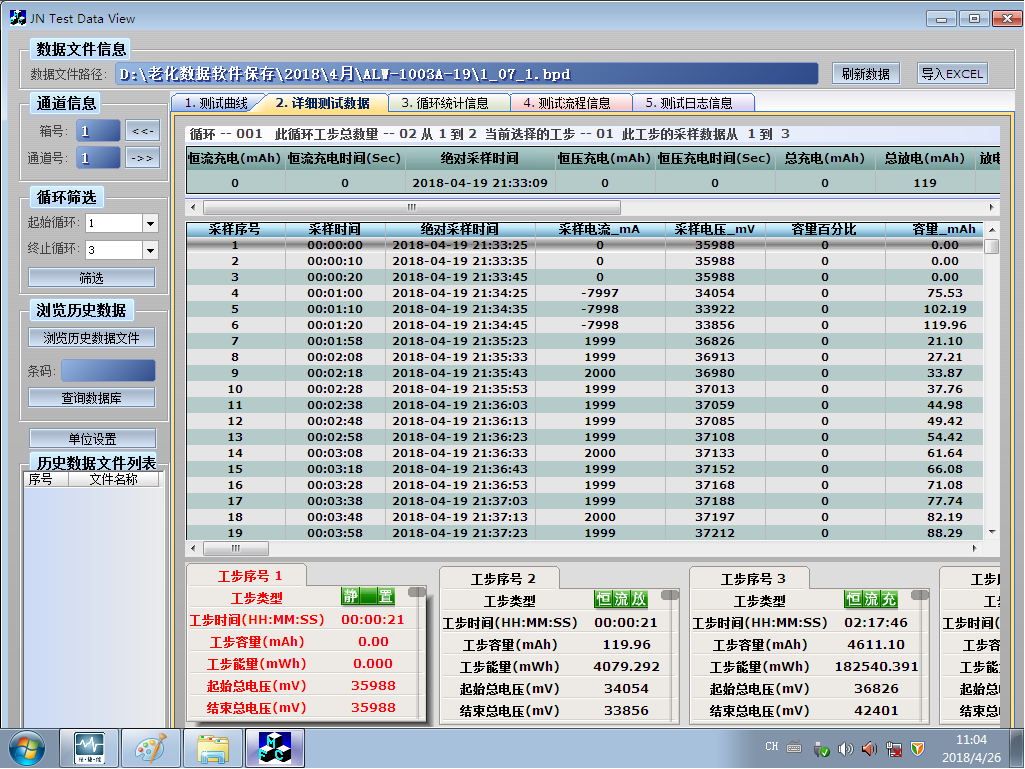The height and width of the screenshot is (769, 1025).
Task: Click the 筛选 filter button
Action: click(x=92, y=278)
